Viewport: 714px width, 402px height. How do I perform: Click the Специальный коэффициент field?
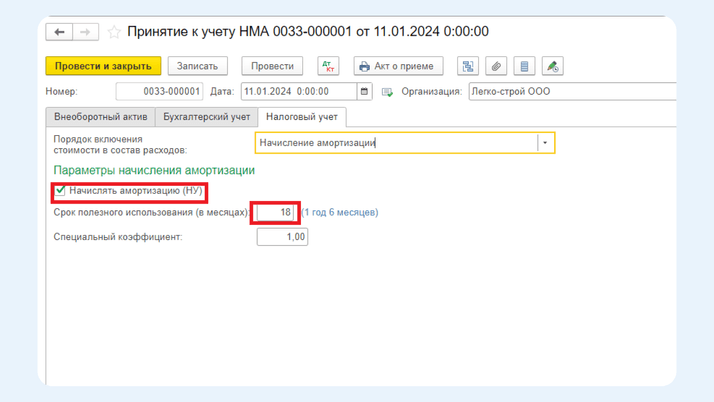(x=282, y=237)
